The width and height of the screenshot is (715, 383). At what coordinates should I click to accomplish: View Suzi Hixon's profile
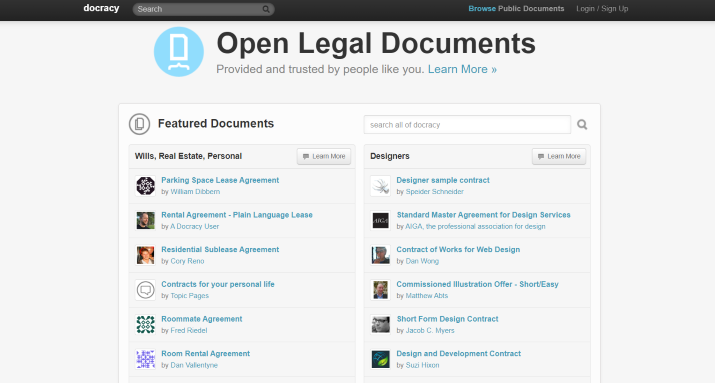[422, 365]
